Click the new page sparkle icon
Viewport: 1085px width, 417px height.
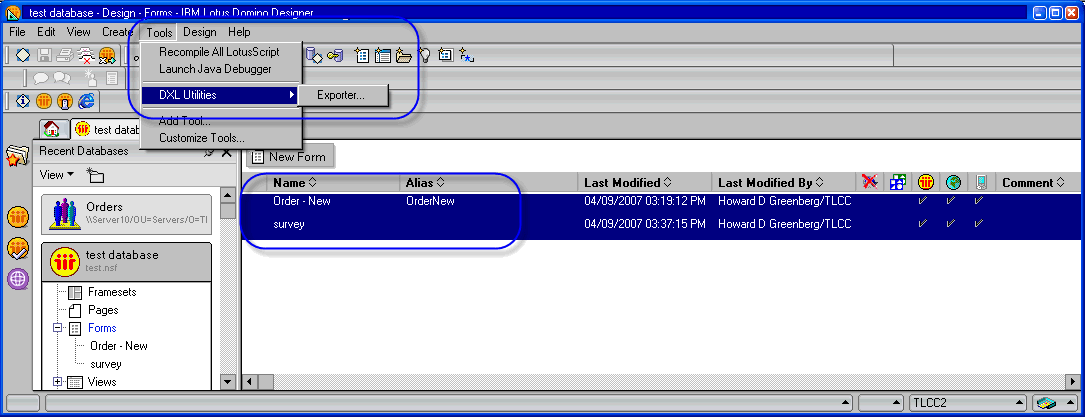(446, 55)
